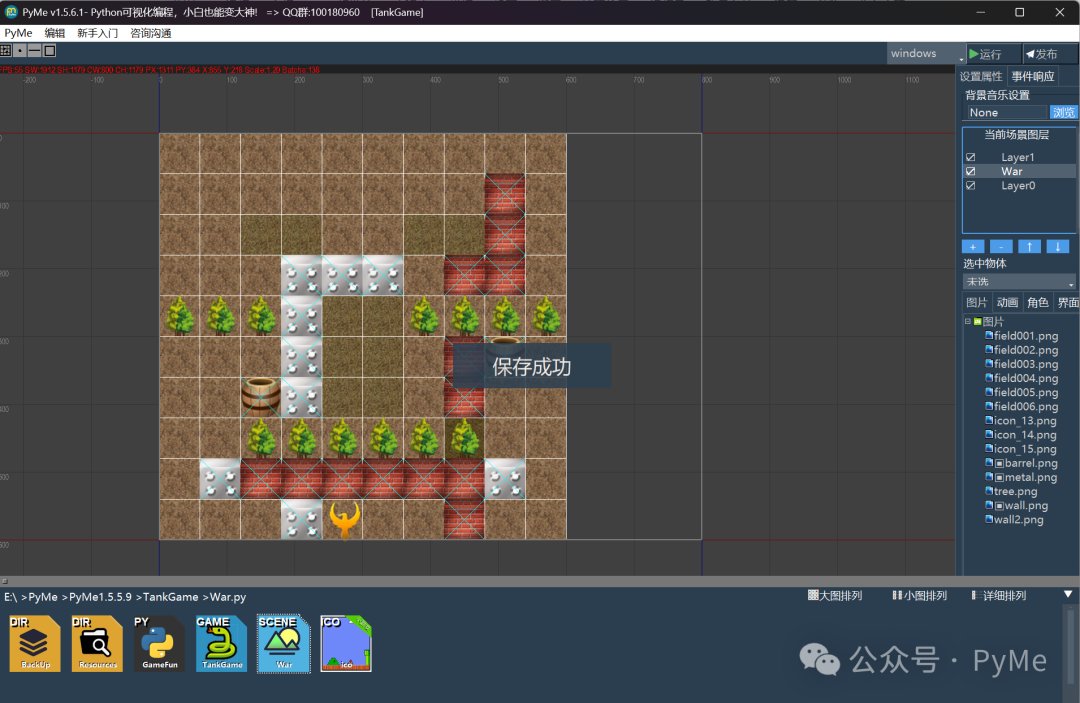
Task: Select the grid drawing tool icon
Action: (x=6, y=50)
